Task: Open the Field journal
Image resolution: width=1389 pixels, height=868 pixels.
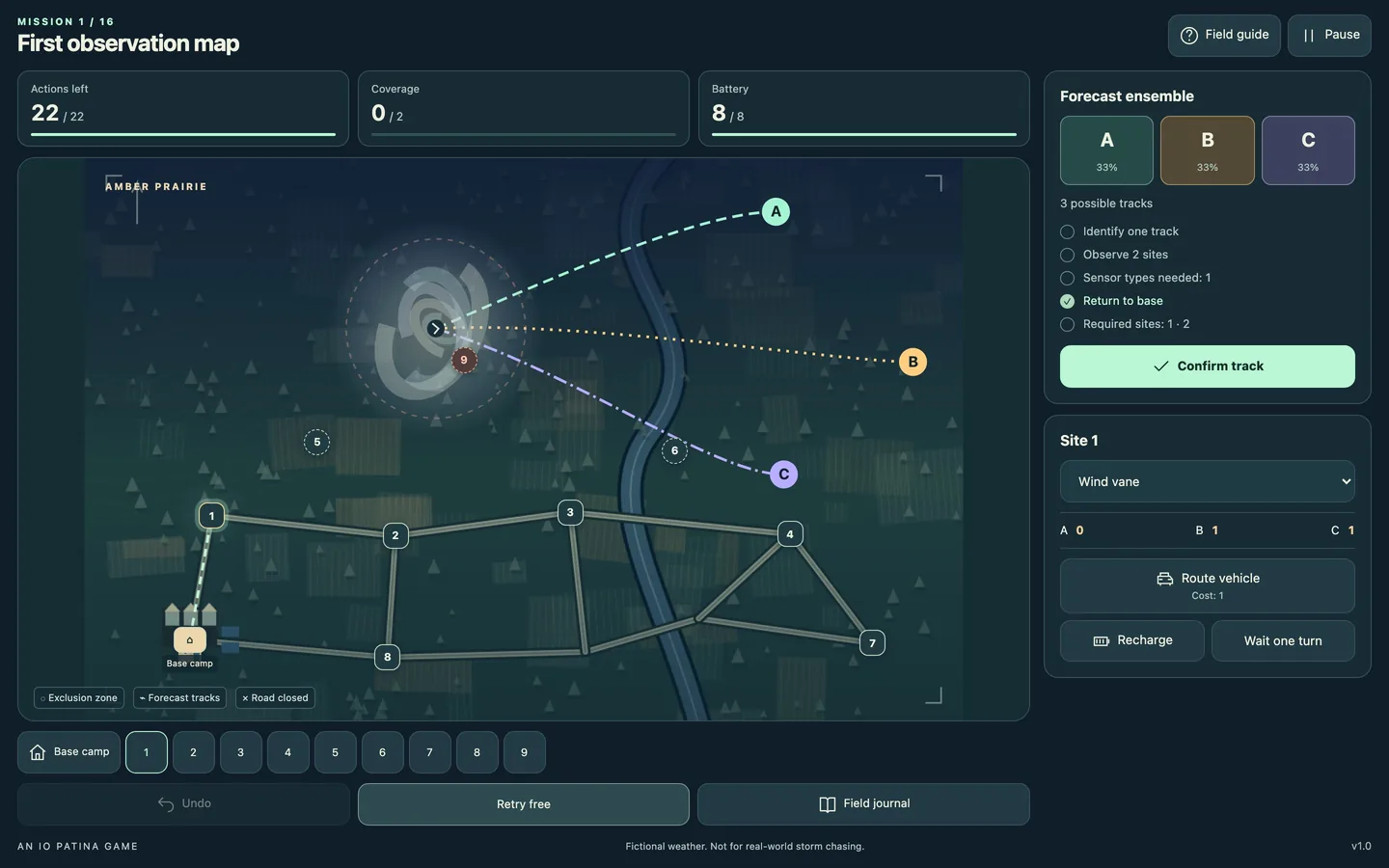Action: pyautogui.click(x=863, y=804)
